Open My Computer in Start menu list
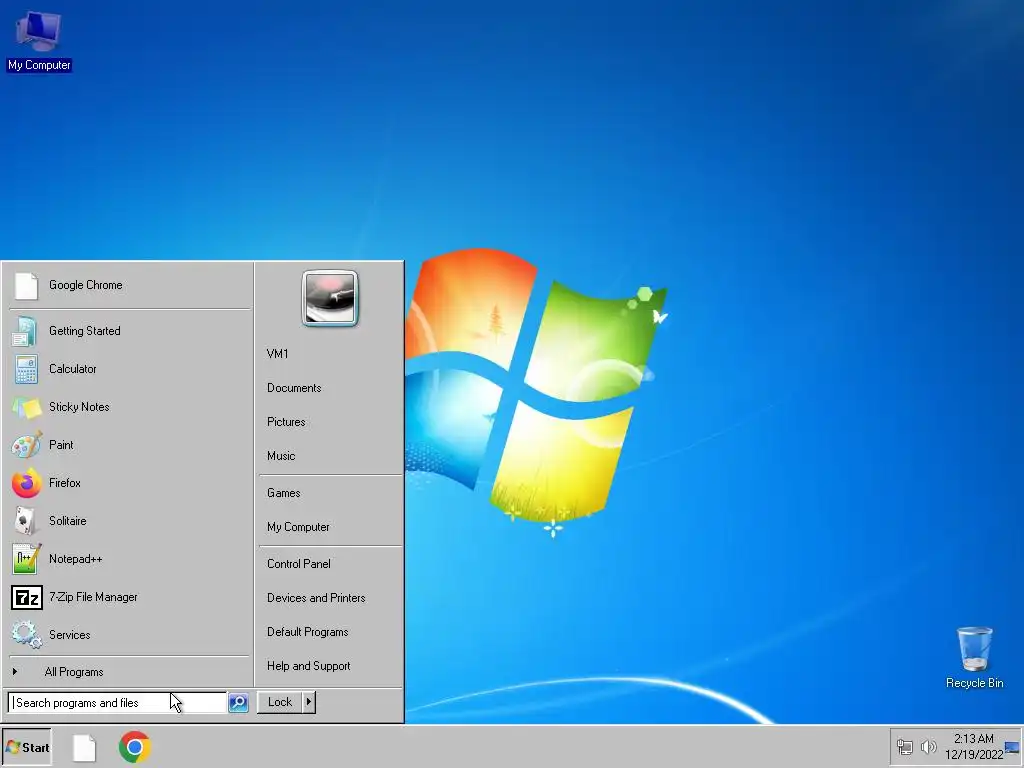 298,527
